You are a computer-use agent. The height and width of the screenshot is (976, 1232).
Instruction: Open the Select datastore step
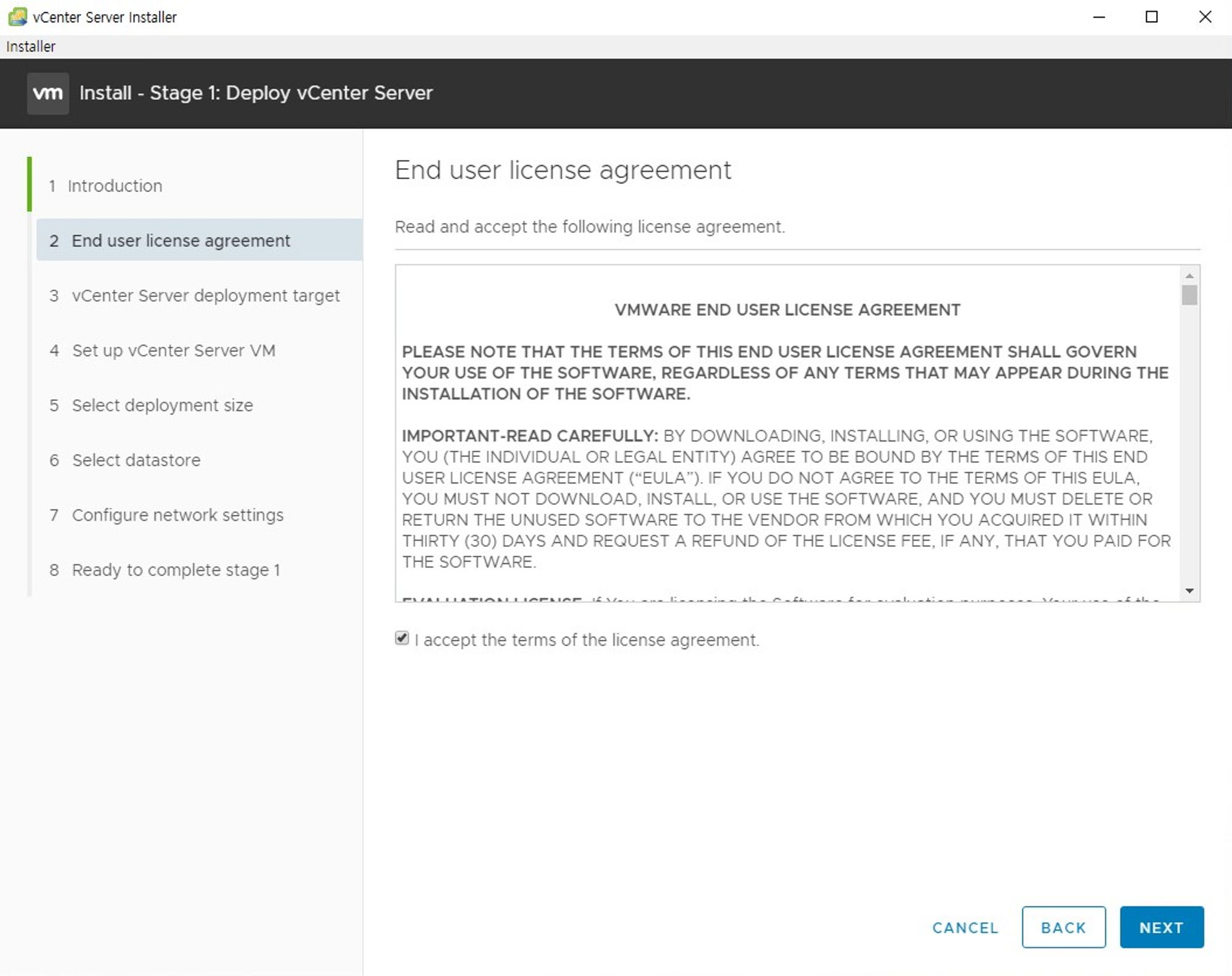click(136, 460)
